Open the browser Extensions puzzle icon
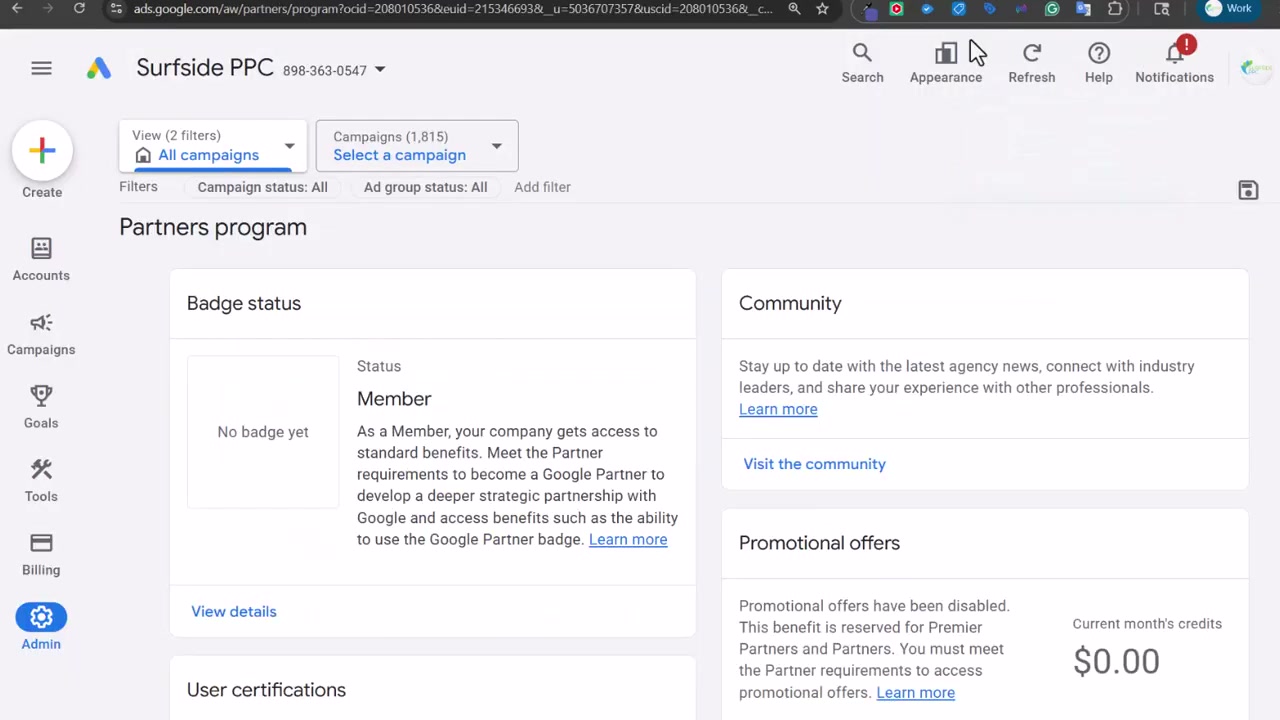The height and width of the screenshot is (720, 1280). tap(1115, 9)
